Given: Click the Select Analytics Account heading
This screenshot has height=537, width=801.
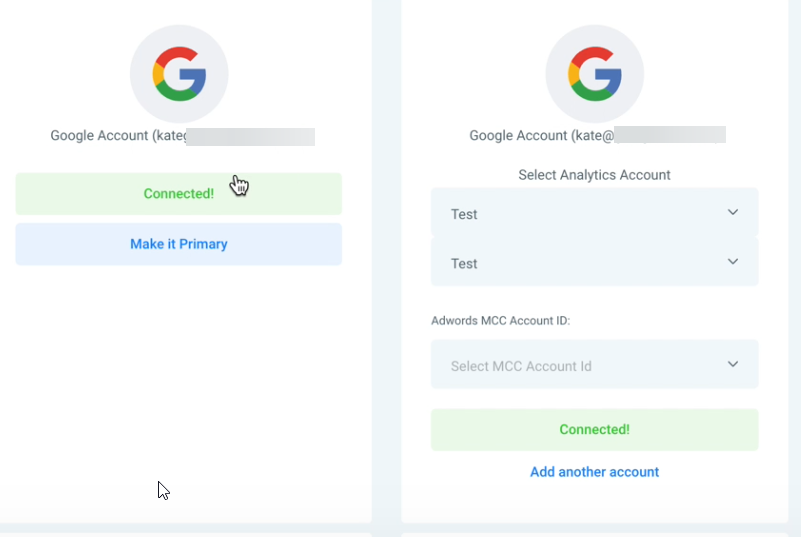Looking at the screenshot, I should [x=594, y=175].
